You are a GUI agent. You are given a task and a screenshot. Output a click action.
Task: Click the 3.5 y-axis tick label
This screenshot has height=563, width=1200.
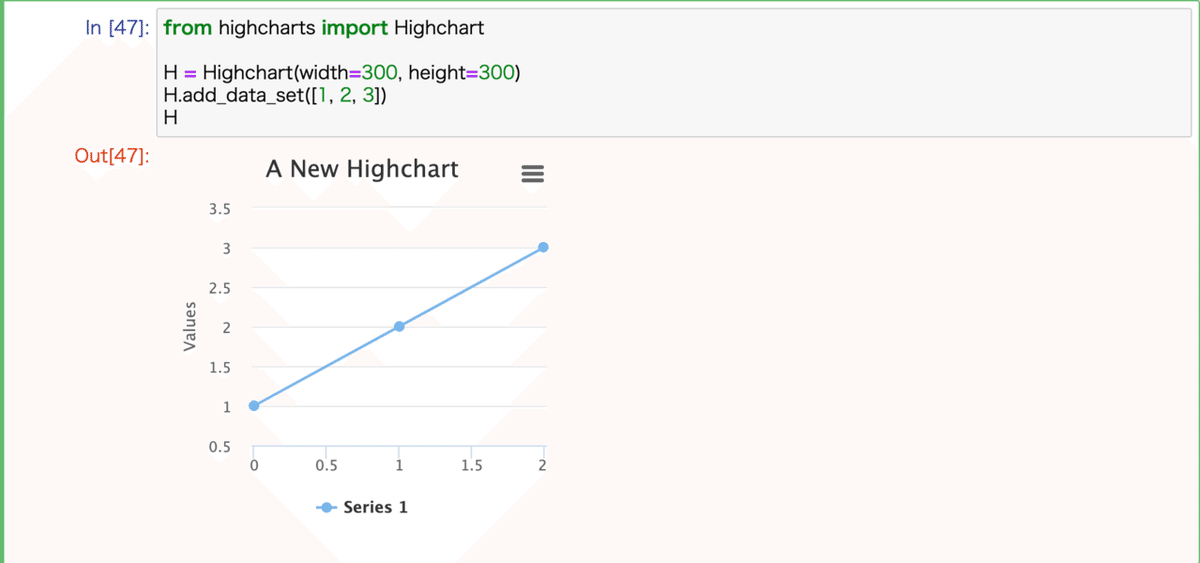[220, 209]
